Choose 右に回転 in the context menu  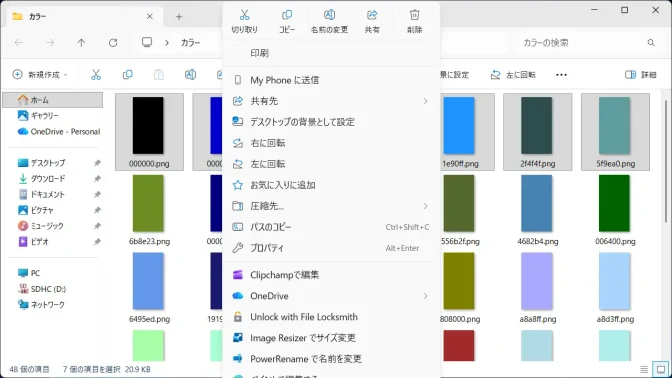pos(331,143)
